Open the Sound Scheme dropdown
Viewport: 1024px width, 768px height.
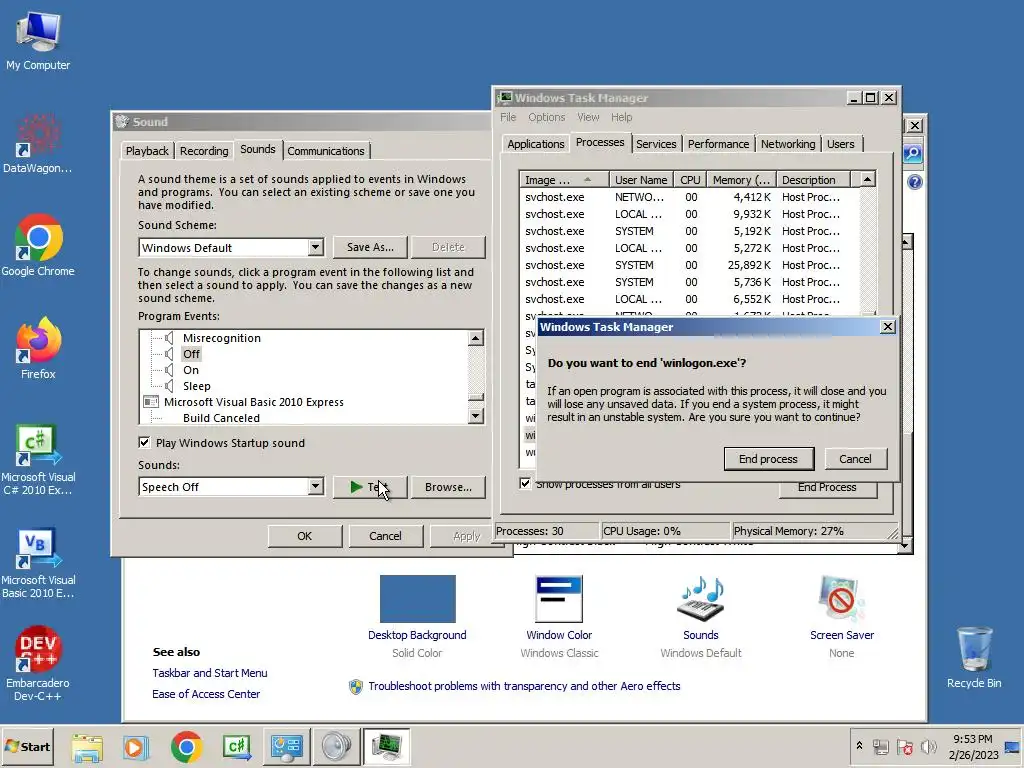315,248
